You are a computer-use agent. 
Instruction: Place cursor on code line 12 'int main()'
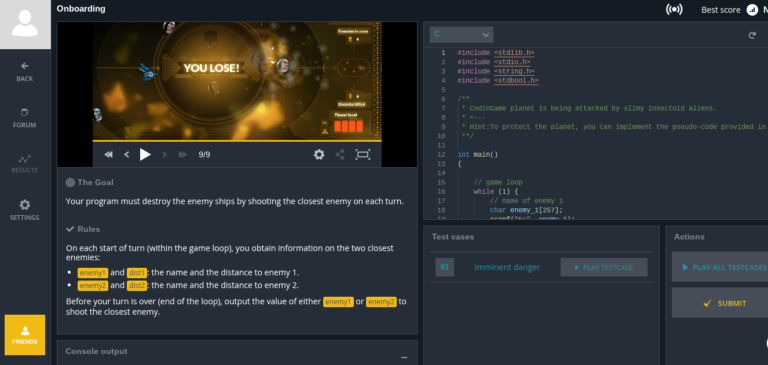pyautogui.click(x=478, y=154)
